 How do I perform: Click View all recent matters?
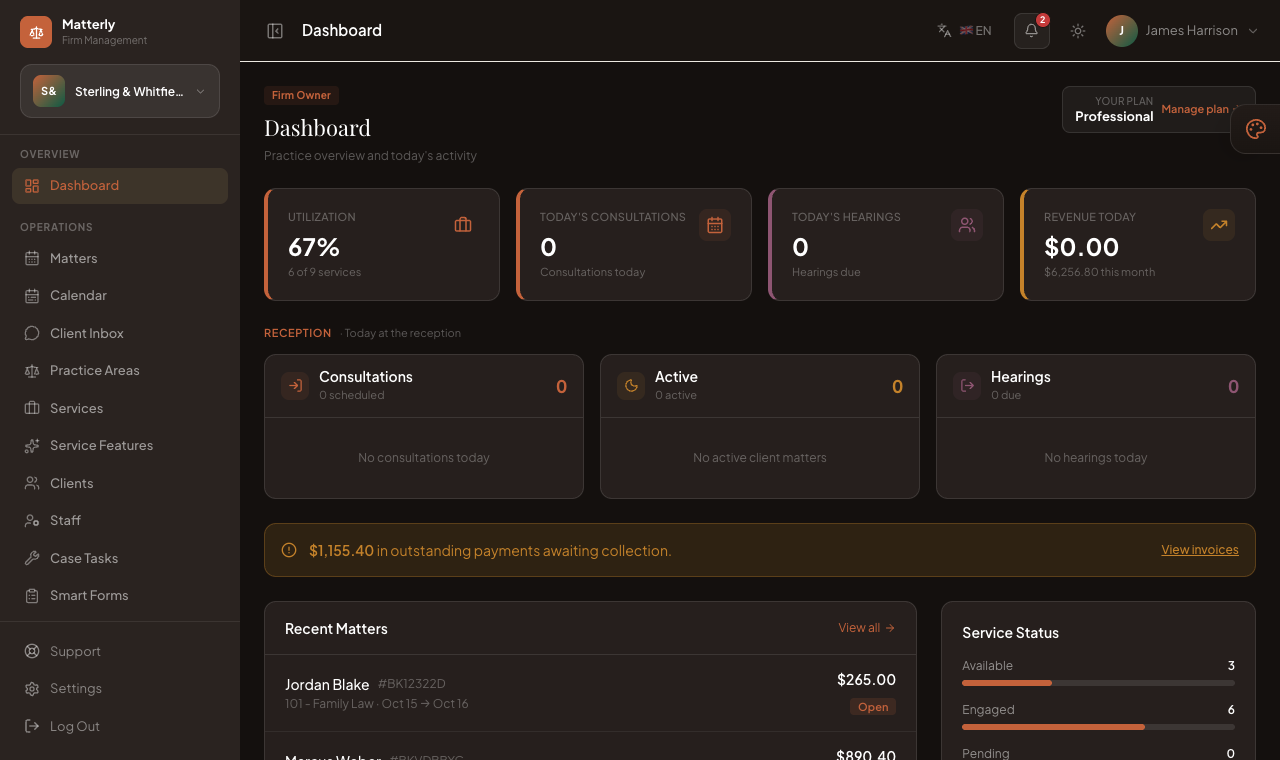click(x=866, y=628)
